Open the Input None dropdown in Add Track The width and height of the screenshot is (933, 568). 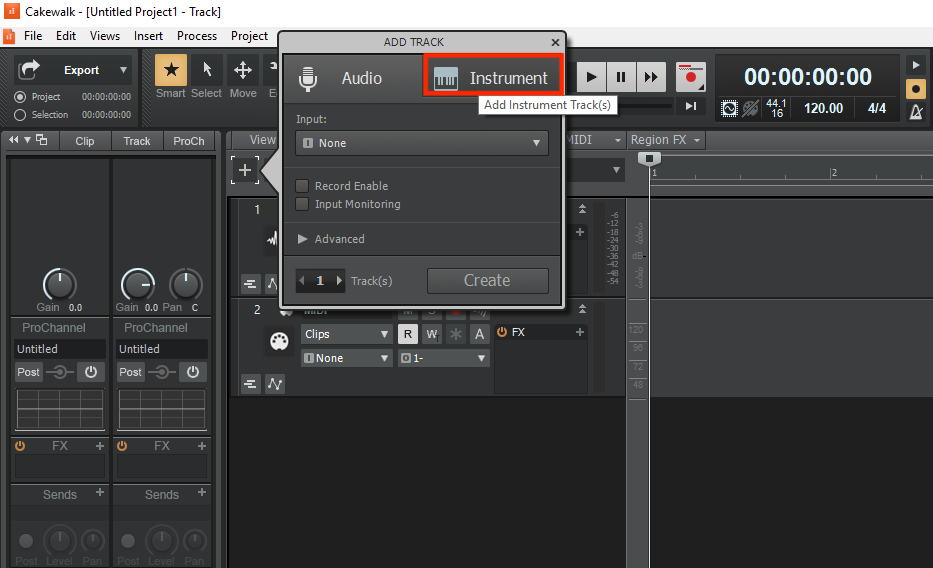click(422, 143)
